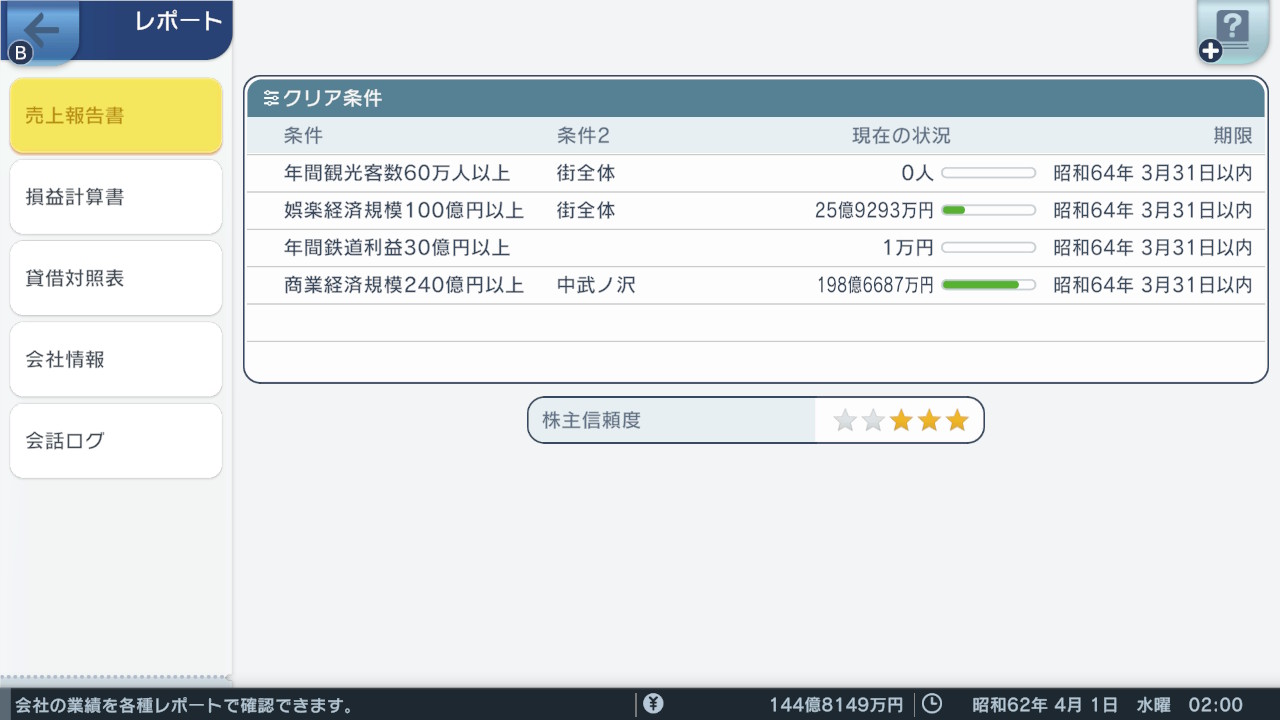Click the 年間鉄道利益 progress bar
Viewport: 1280px width, 720px height.
[989, 248]
